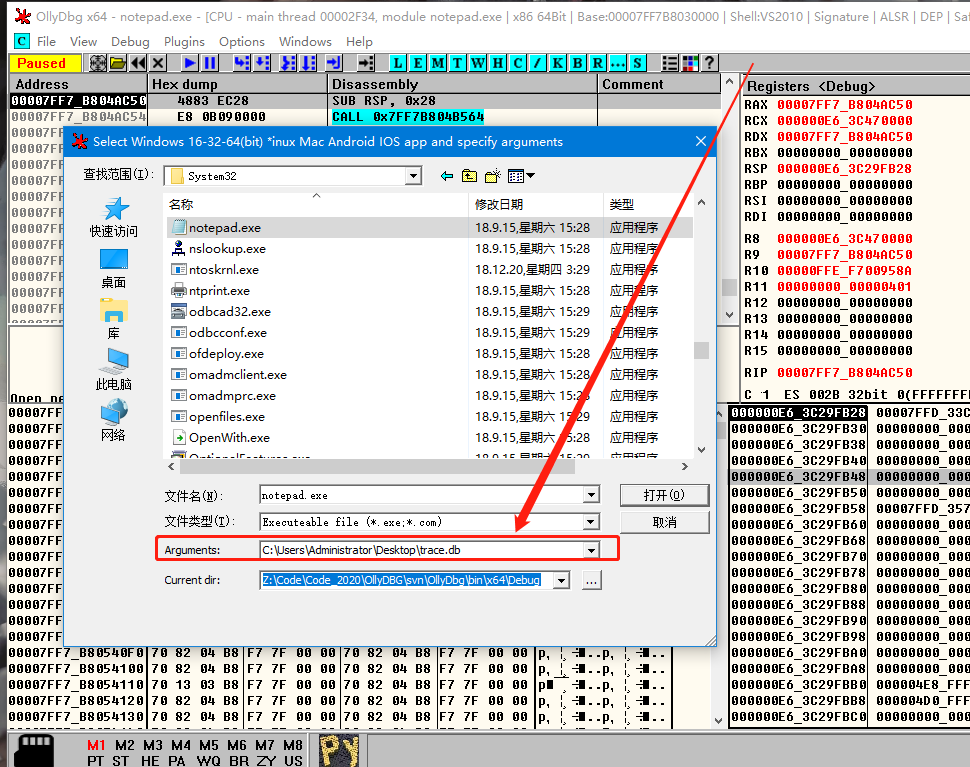Open the view menu icon in dialog

[521, 176]
